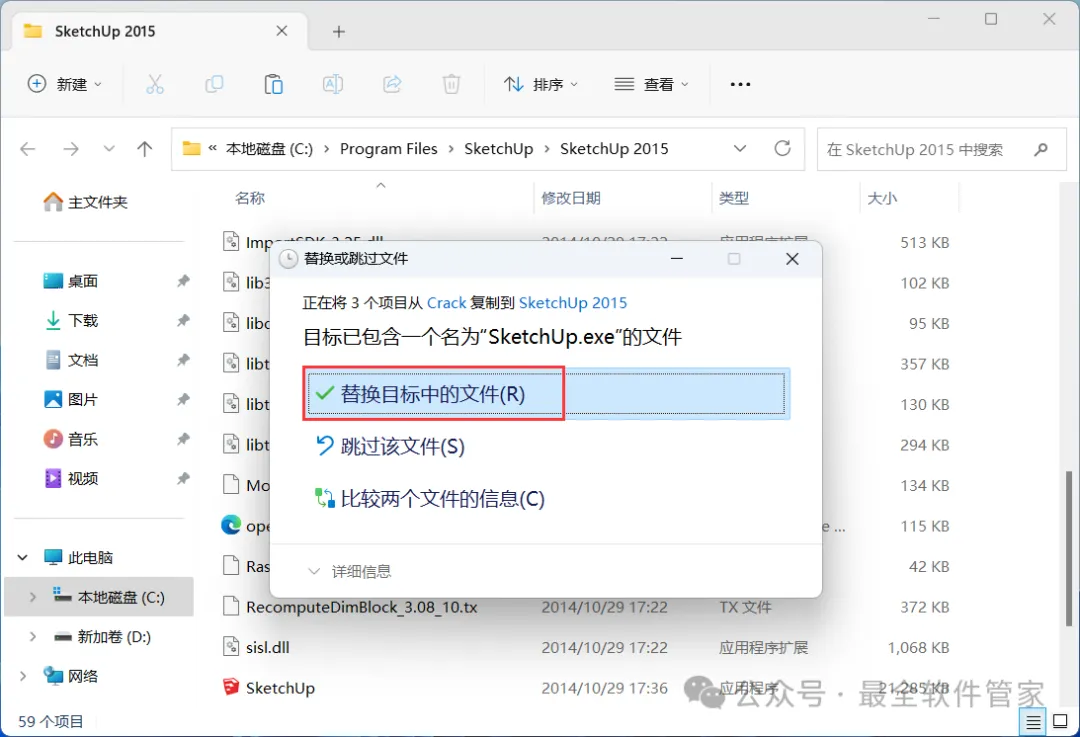Open the New item dropdown
The width and height of the screenshot is (1080, 737).
click(64, 84)
